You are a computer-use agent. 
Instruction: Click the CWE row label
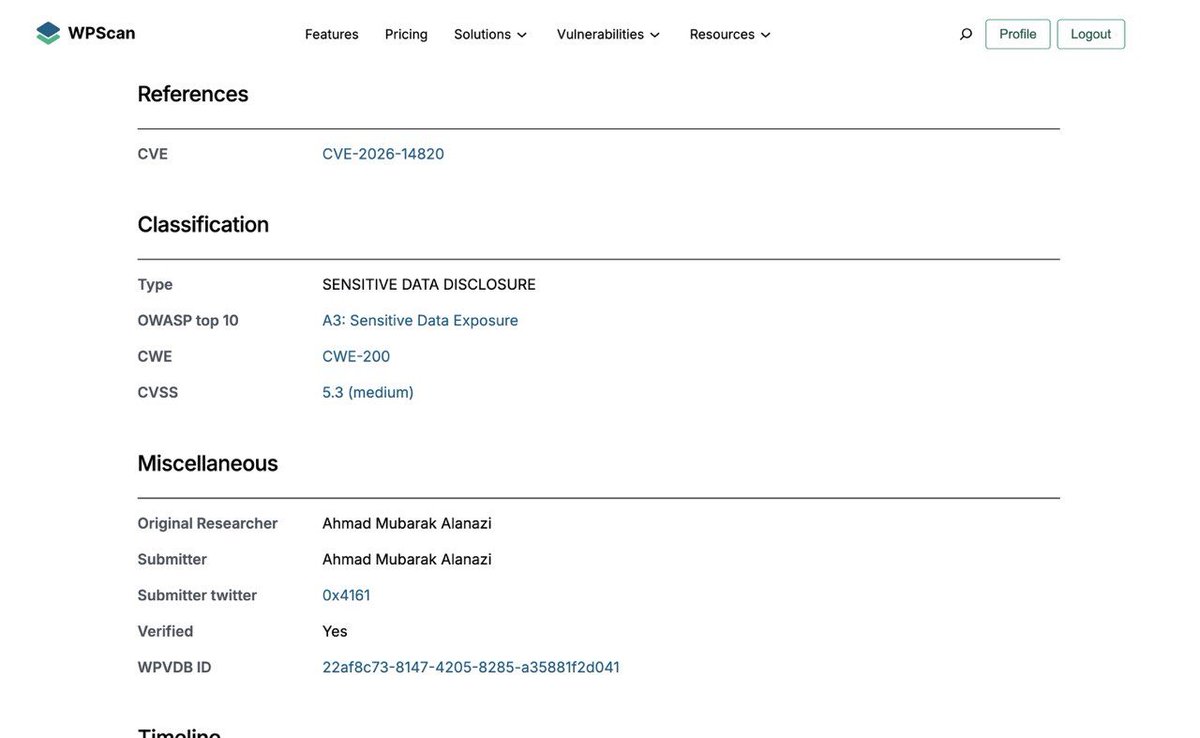[155, 357]
